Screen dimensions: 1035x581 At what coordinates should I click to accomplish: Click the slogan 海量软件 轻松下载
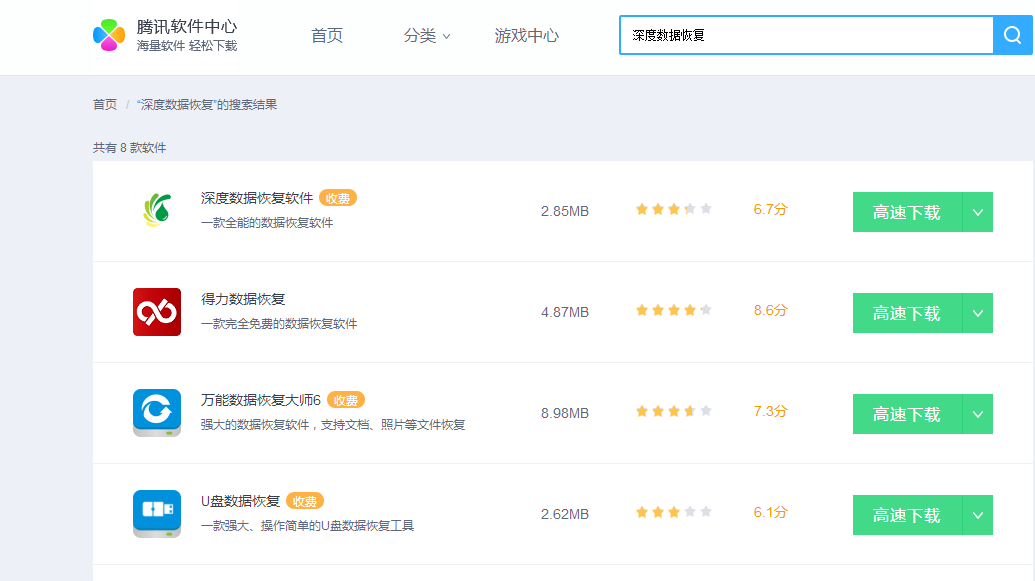[187, 46]
